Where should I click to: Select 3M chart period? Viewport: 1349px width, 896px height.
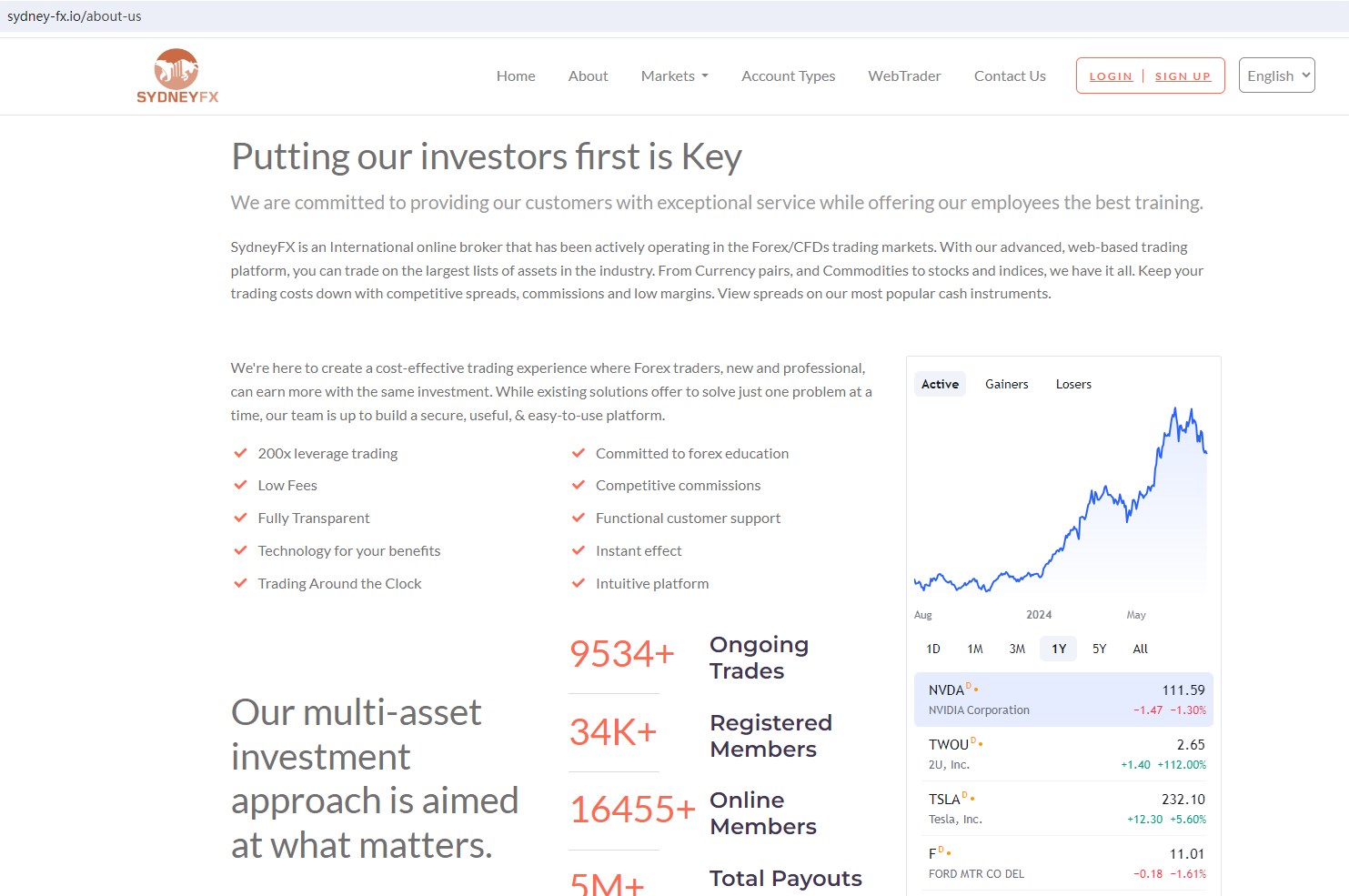coord(1017,649)
